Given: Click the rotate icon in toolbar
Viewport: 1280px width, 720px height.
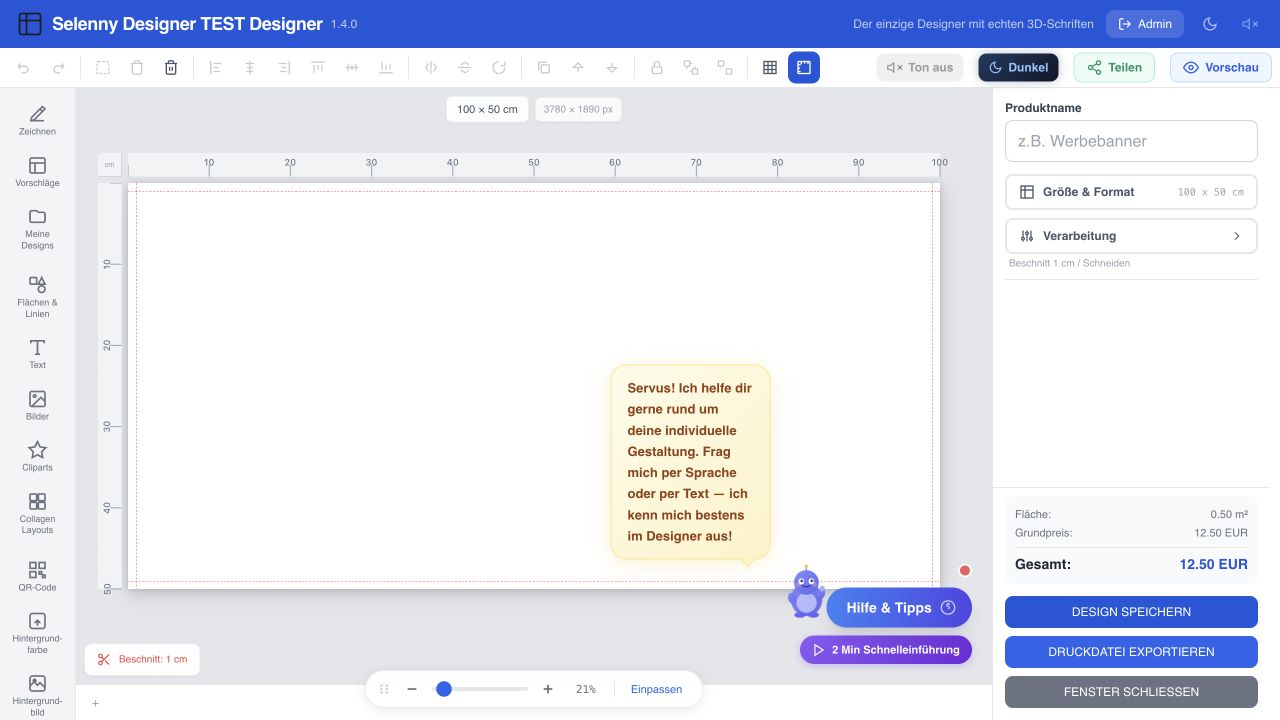Looking at the screenshot, I should point(499,68).
